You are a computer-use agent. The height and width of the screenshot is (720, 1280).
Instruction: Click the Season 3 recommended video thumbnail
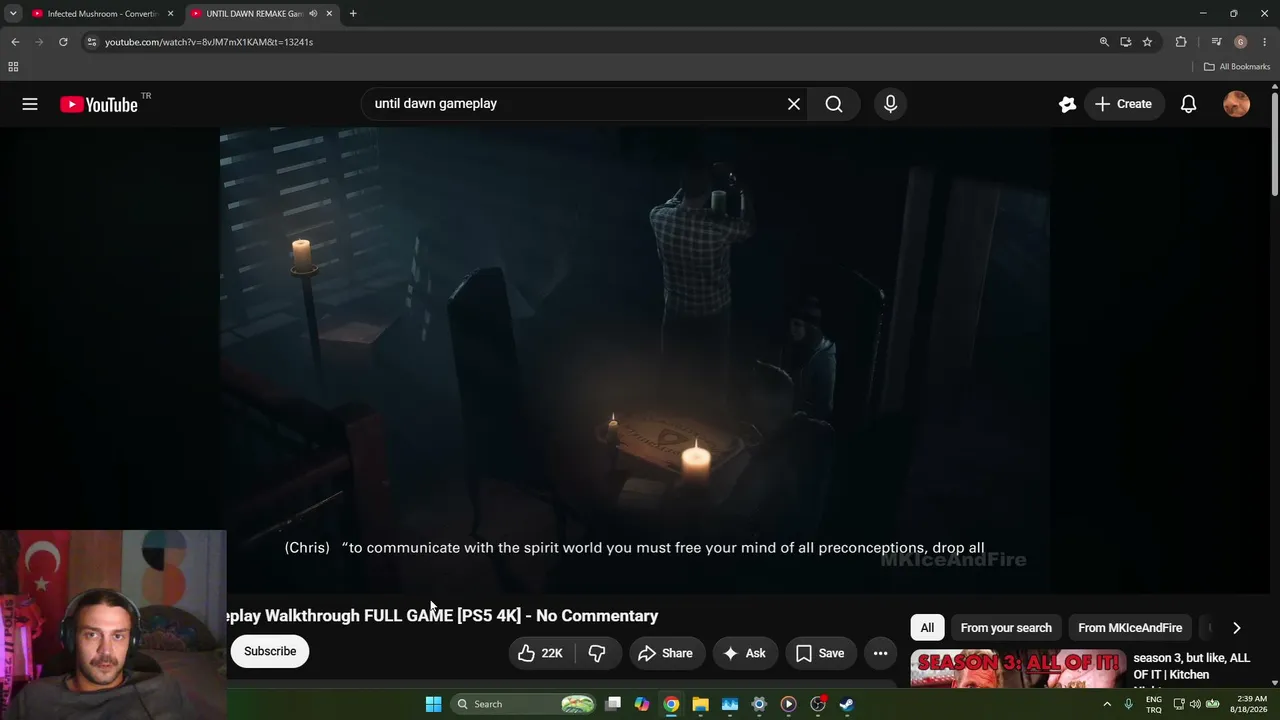coord(1018,668)
